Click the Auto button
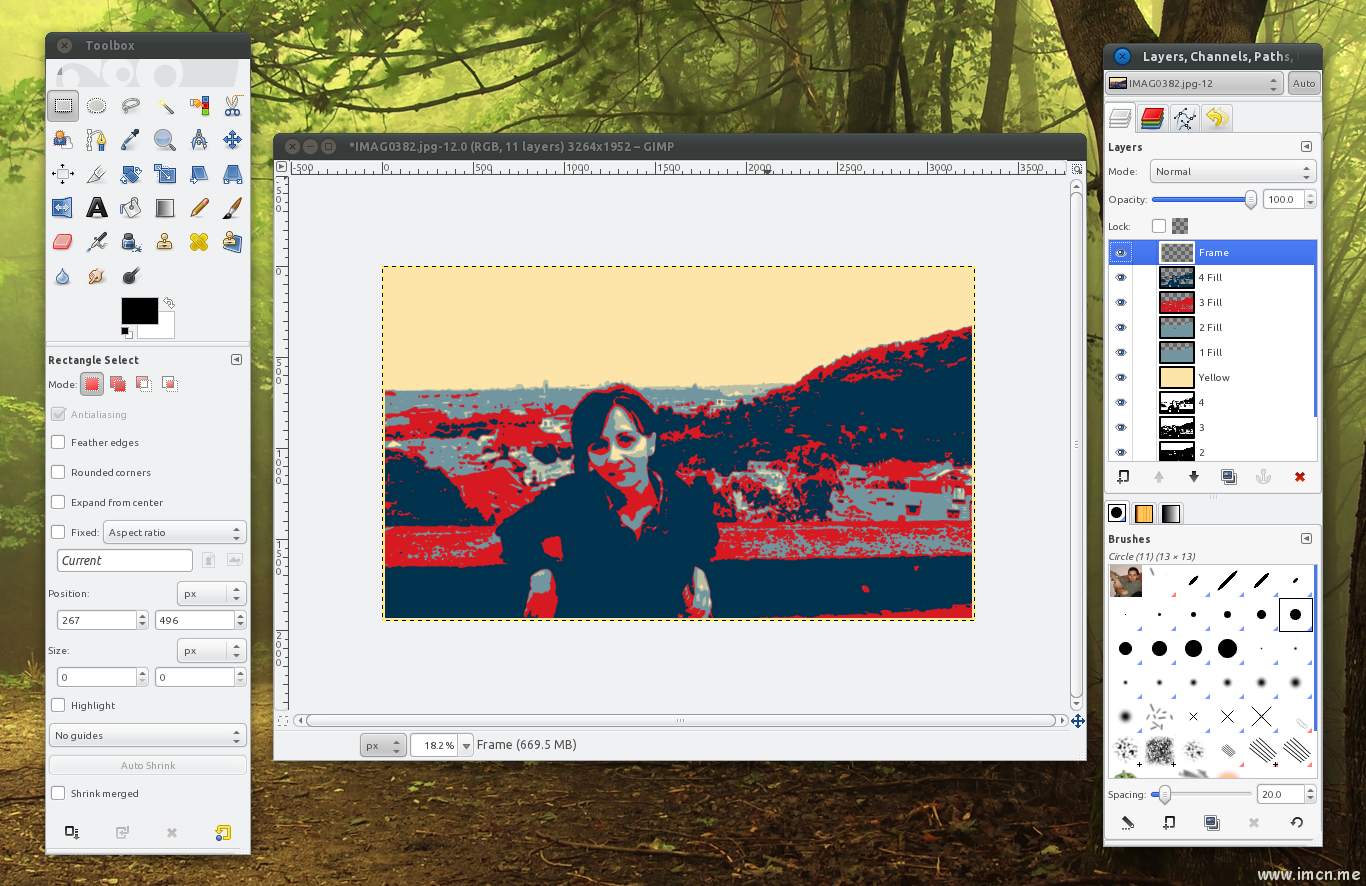This screenshot has height=886, width=1366. tap(1304, 83)
